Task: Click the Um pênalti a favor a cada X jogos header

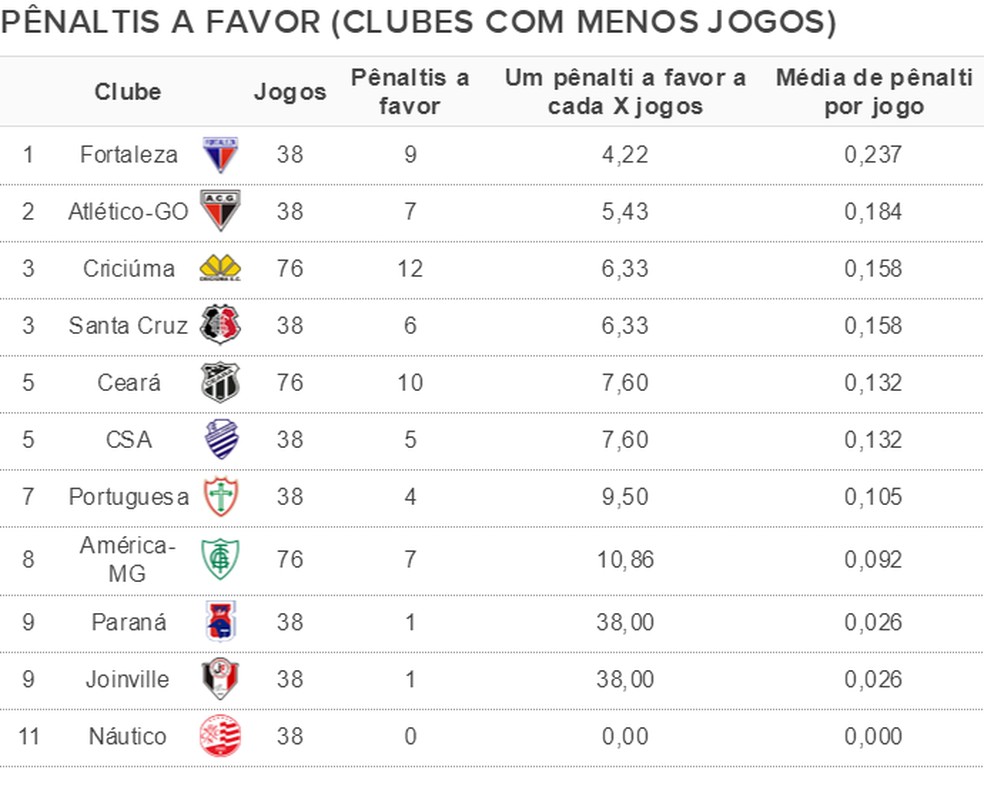Action: pos(625,92)
